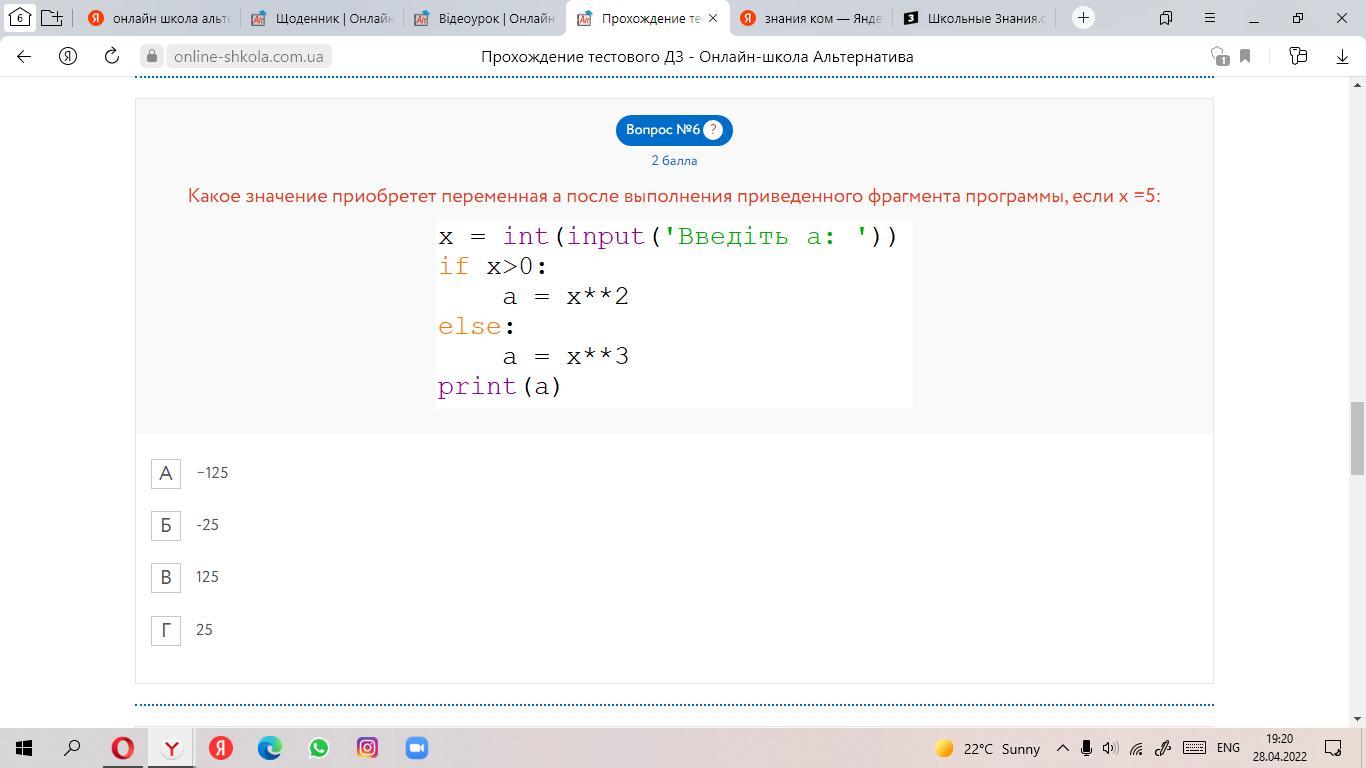Open the downloads arrow icon
Screen dimensions: 1366x768
click(x=1342, y=56)
